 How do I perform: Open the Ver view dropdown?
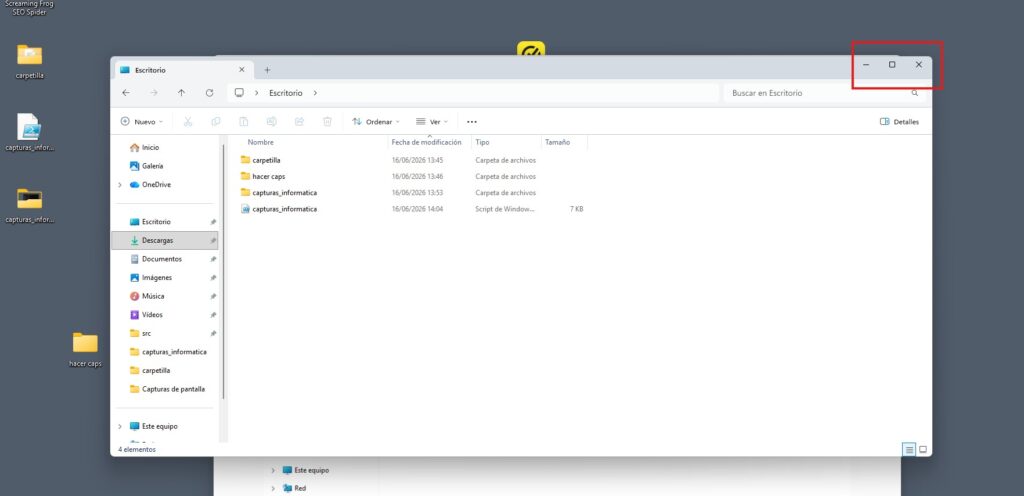(432, 122)
